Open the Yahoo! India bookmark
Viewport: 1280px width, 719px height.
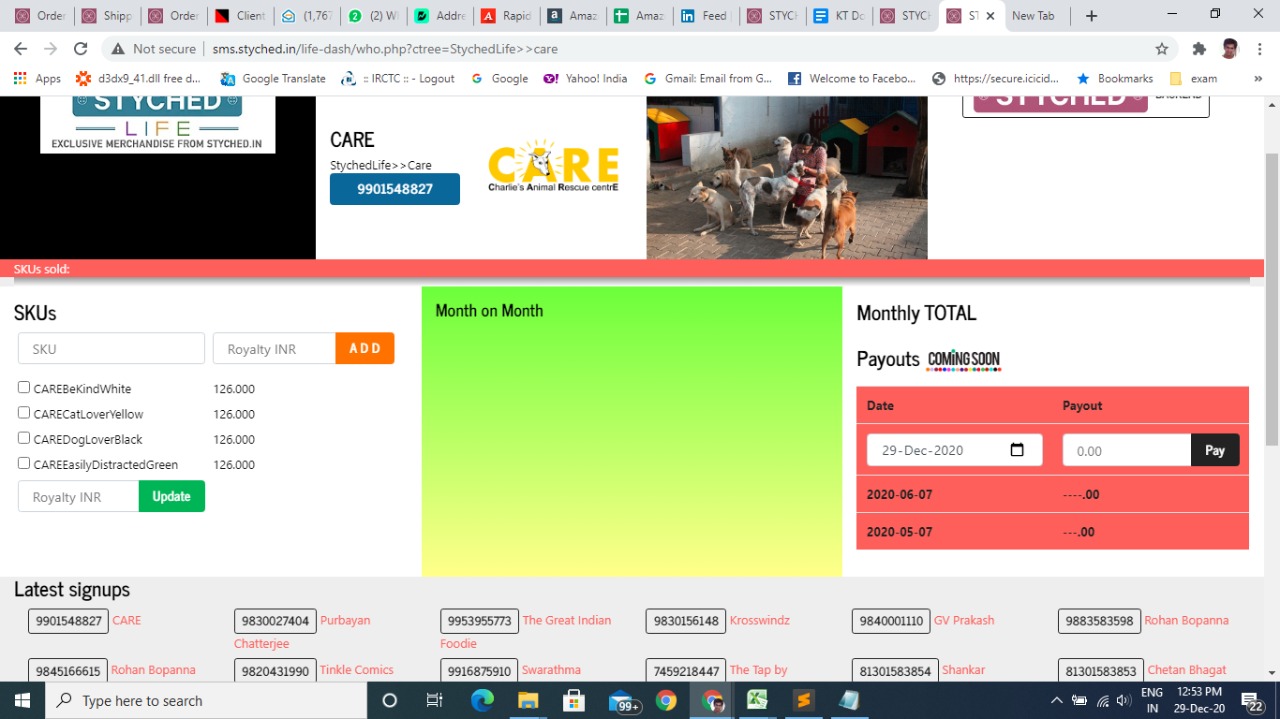point(585,78)
